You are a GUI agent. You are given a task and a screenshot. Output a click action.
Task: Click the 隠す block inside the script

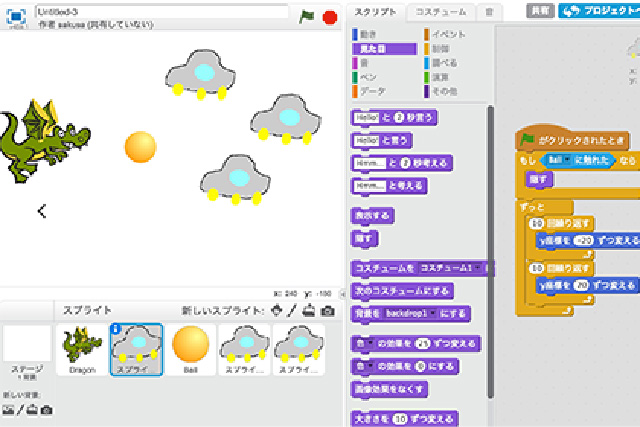point(539,179)
